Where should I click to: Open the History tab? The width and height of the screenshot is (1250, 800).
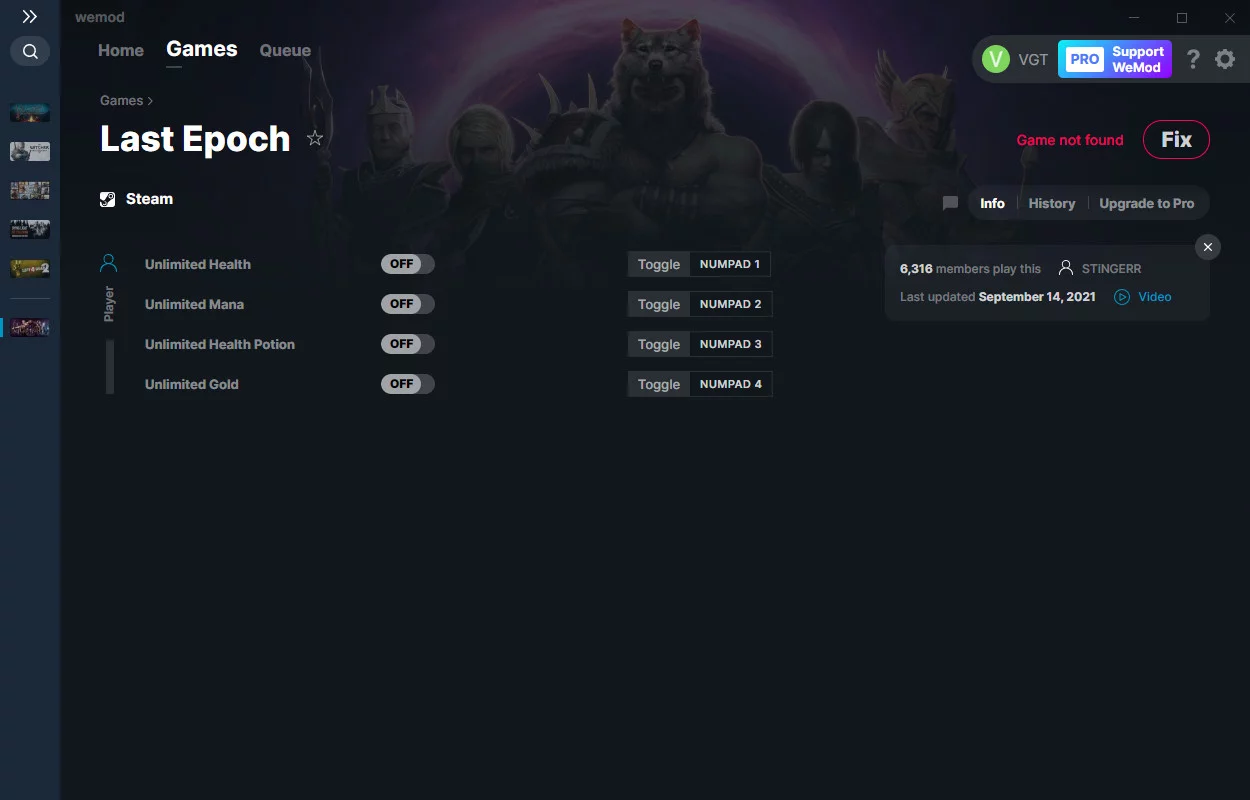[x=1052, y=203]
